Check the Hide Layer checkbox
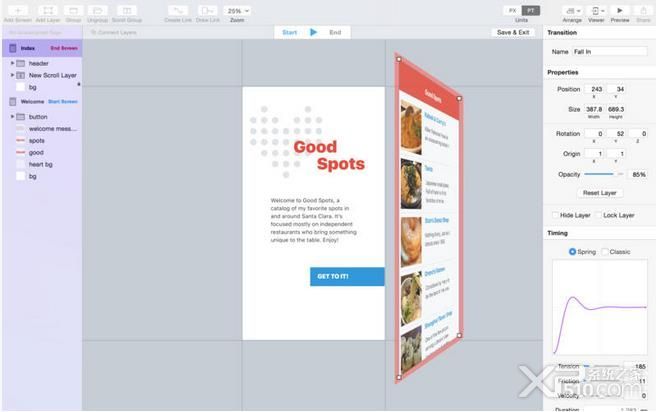656x412 pixels. pyautogui.click(x=555, y=215)
